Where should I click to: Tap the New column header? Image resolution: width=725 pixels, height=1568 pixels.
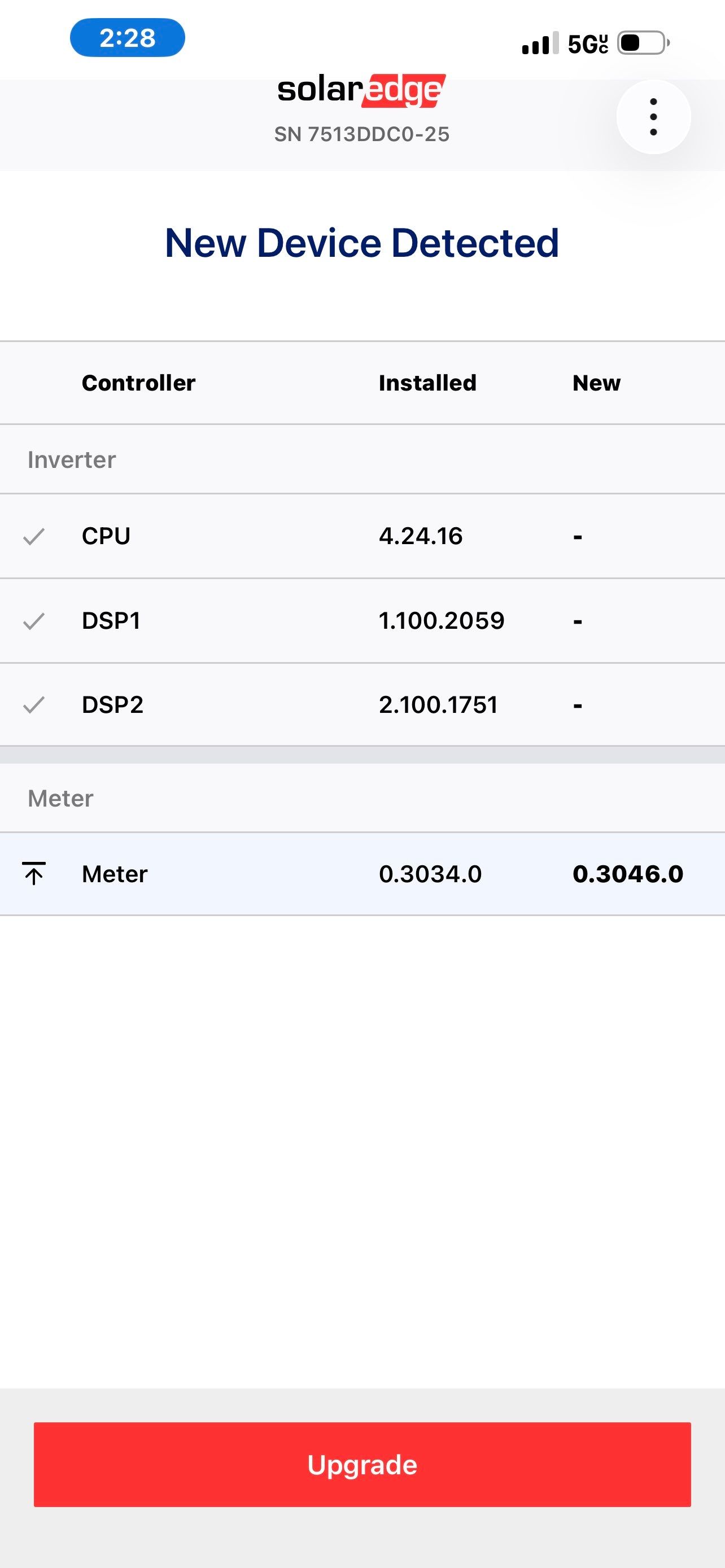tap(596, 383)
